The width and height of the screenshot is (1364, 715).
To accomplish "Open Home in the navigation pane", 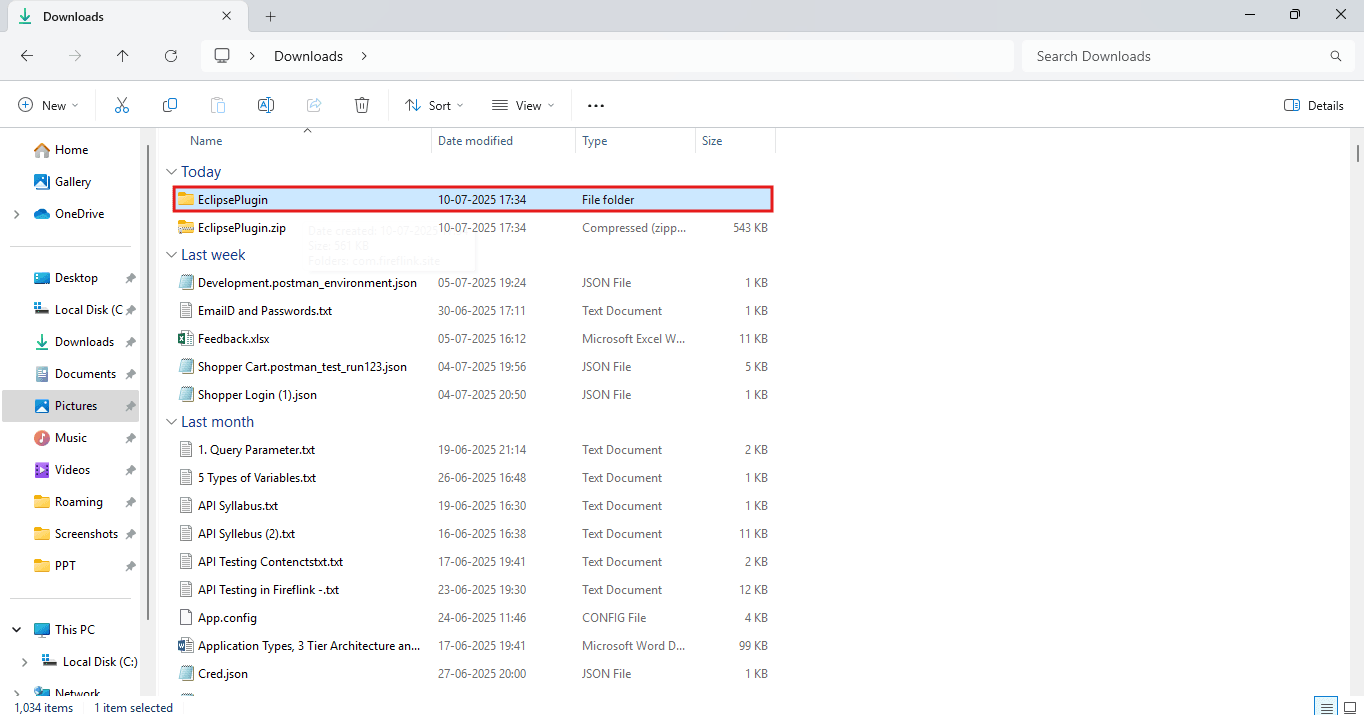I will pos(71,150).
